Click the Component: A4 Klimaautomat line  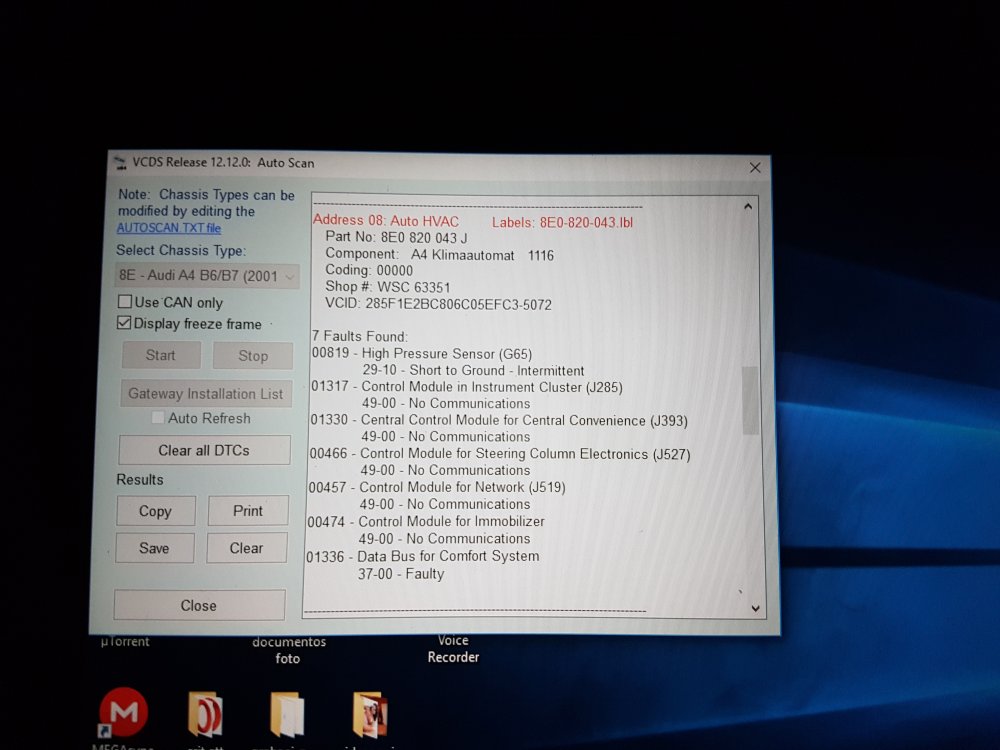click(x=439, y=255)
